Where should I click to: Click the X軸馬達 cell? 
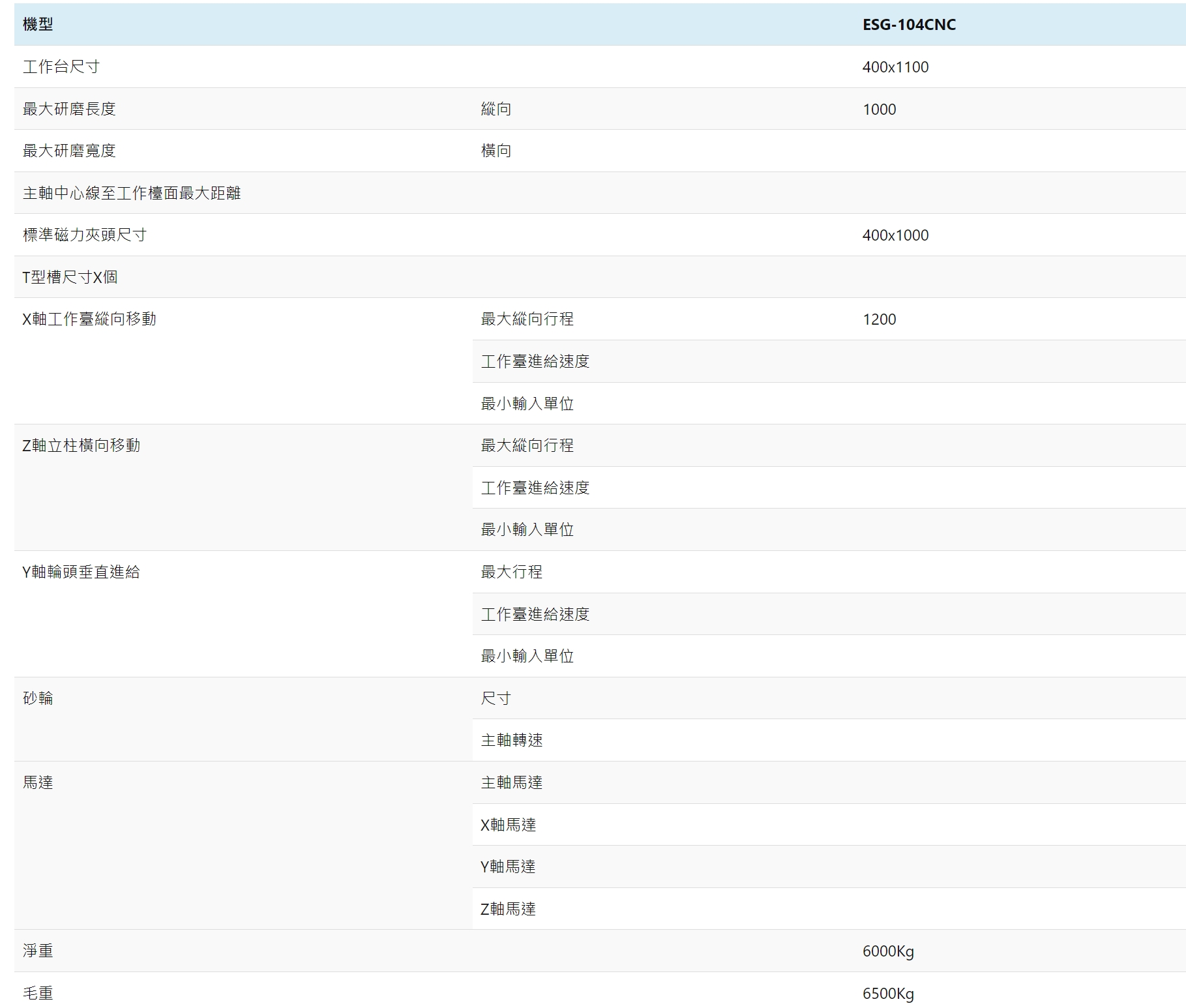pyautogui.click(x=509, y=825)
